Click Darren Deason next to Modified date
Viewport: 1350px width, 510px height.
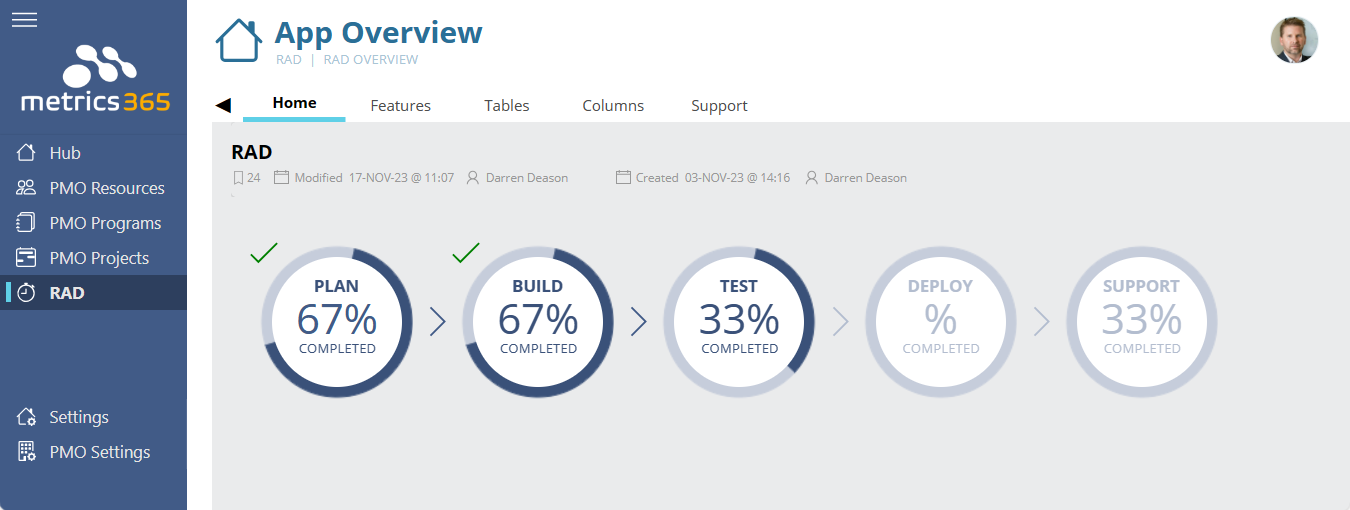[x=527, y=178]
